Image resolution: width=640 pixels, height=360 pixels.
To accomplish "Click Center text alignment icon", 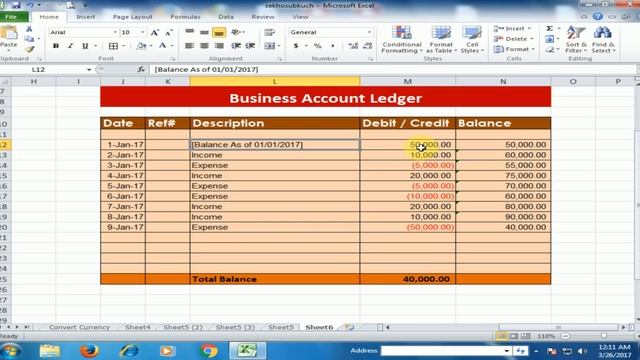I will 204,46.
